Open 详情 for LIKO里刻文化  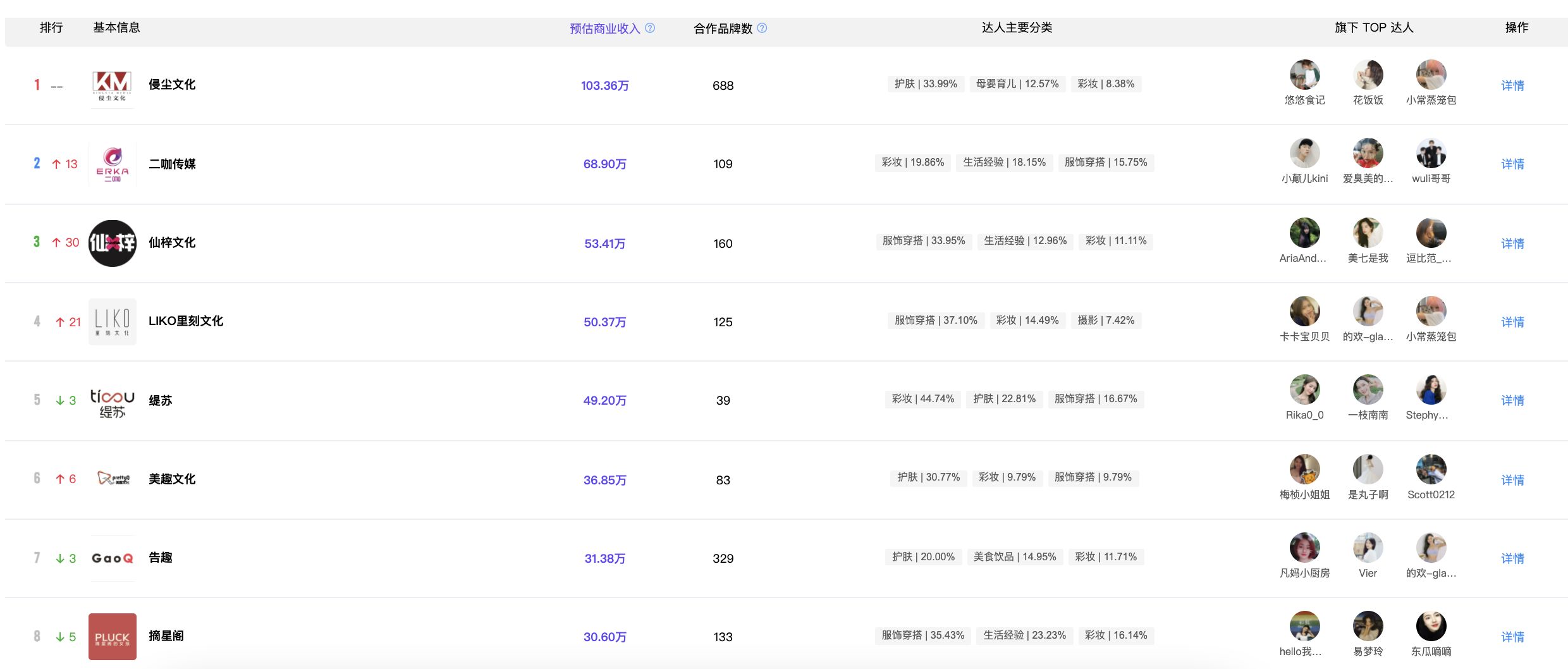tap(1512, 322)
